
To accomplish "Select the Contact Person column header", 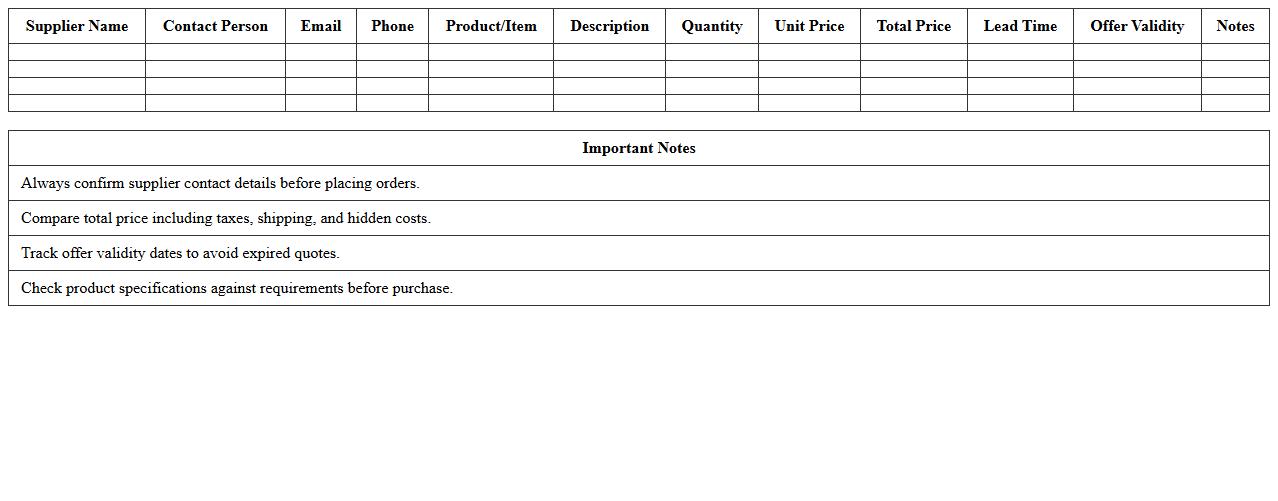I will [215, 26].
